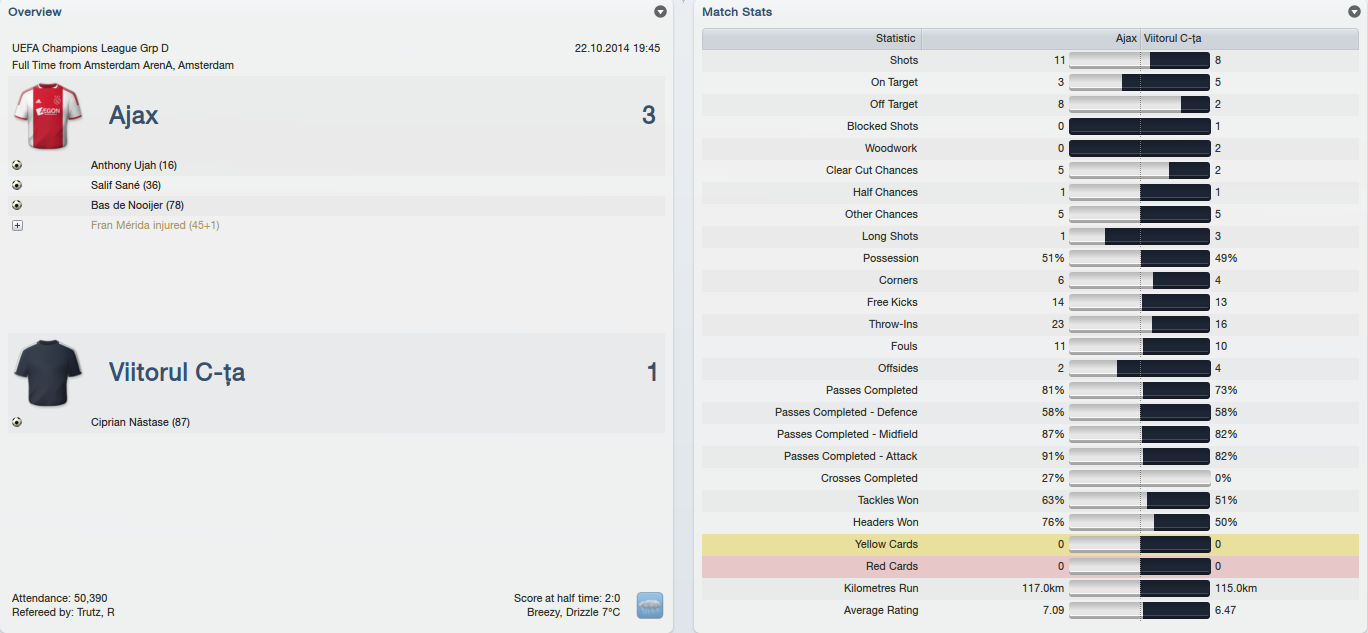Click the injury cross icon beside Fran Mérida
Viewport: 1368px width, 633px height.
click(17, 225)
